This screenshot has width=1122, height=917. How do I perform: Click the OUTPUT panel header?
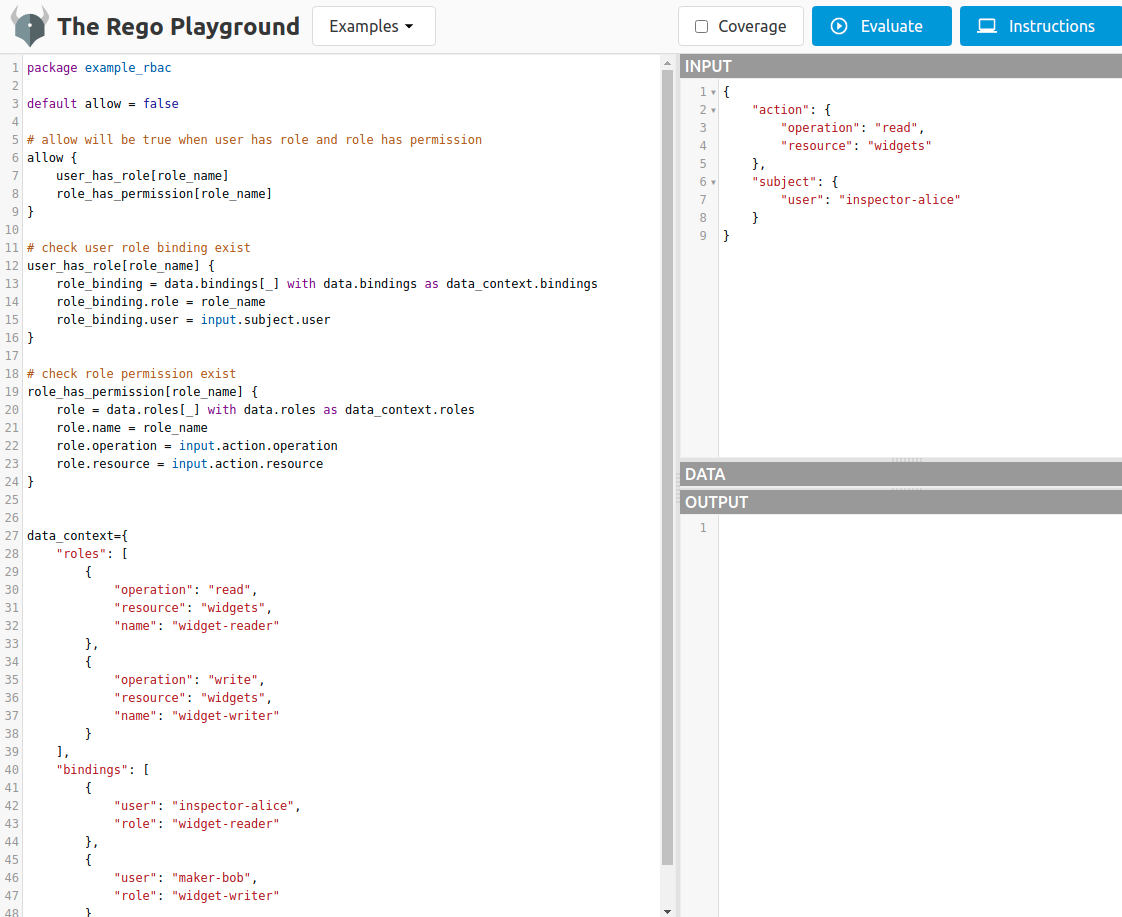(x=901, y=502)
